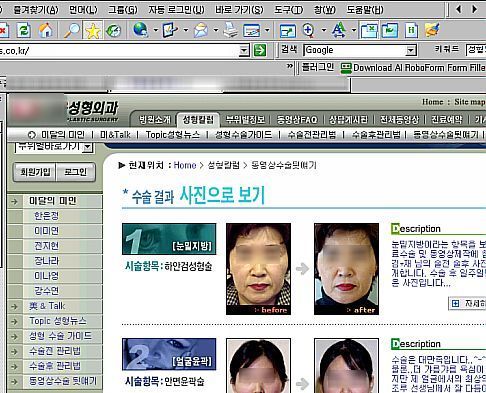The image size is (486, 393).
Task: Open the 수술전관리법 submenu link
Action: (312, 135)
